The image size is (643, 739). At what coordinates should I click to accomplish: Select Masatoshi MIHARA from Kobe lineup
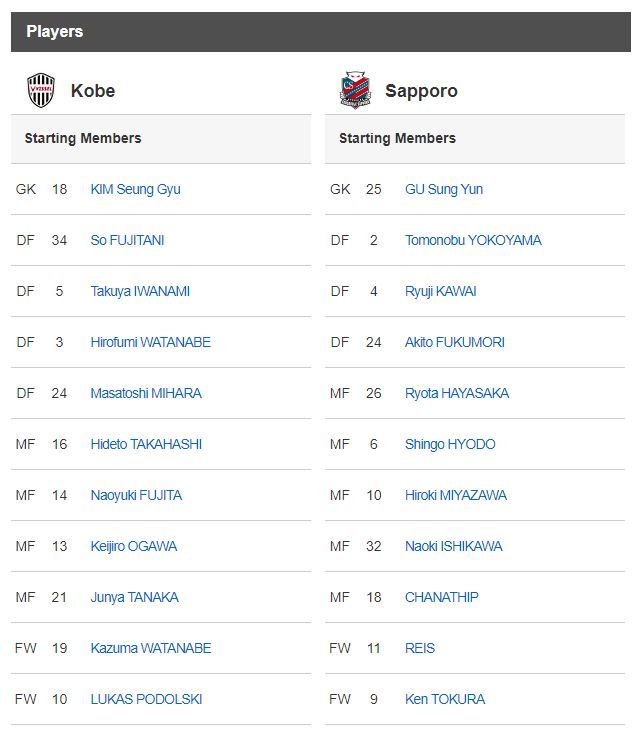point(146,393)
